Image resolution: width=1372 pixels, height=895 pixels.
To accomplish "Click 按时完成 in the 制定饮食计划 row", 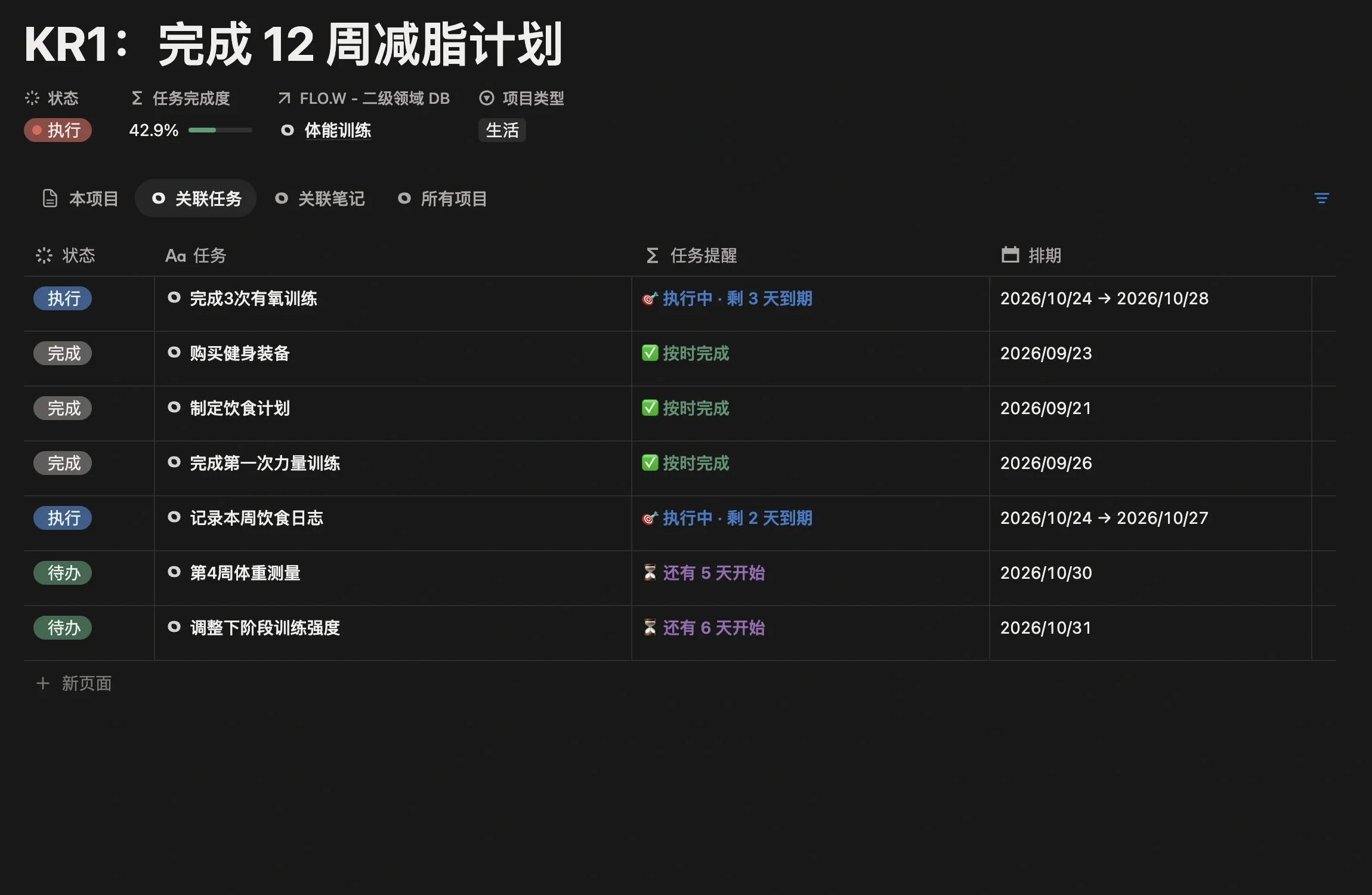I will 686,408.
